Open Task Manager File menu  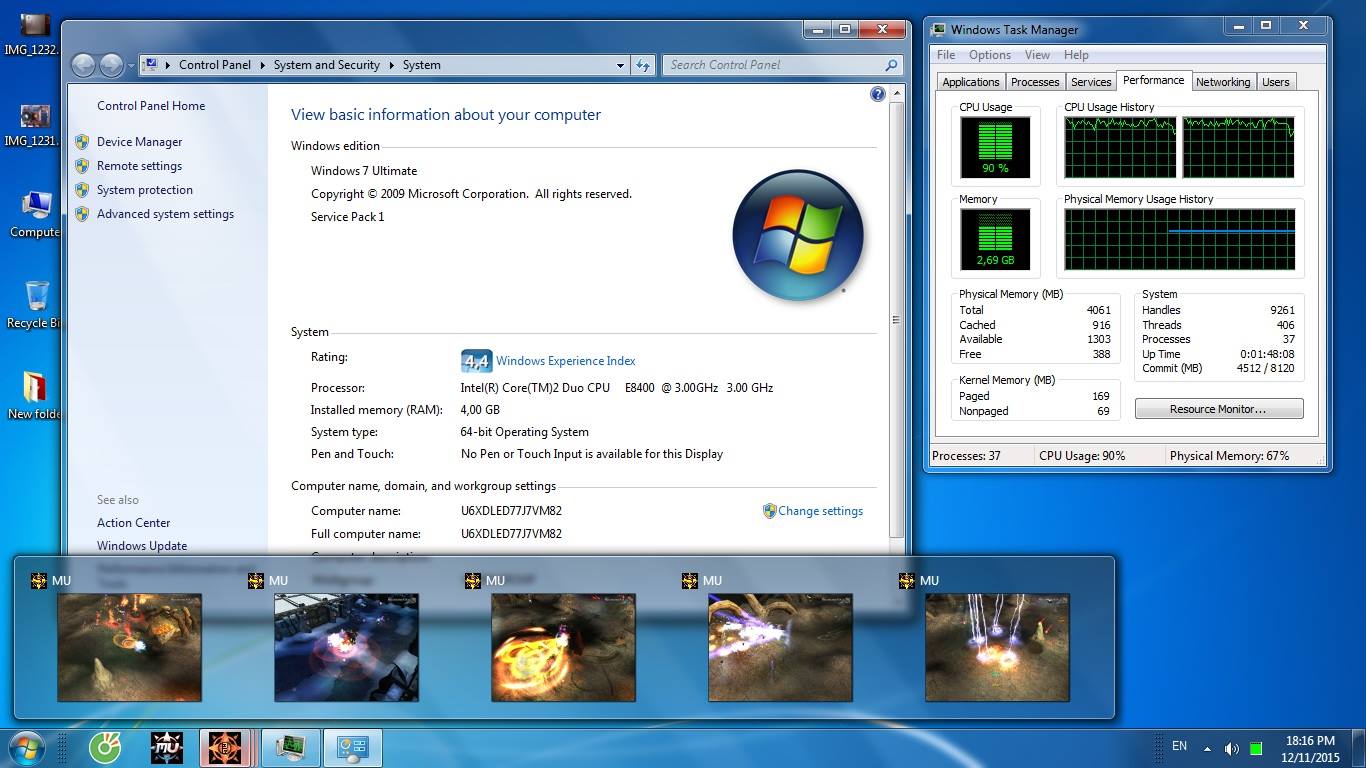(946, 55)
